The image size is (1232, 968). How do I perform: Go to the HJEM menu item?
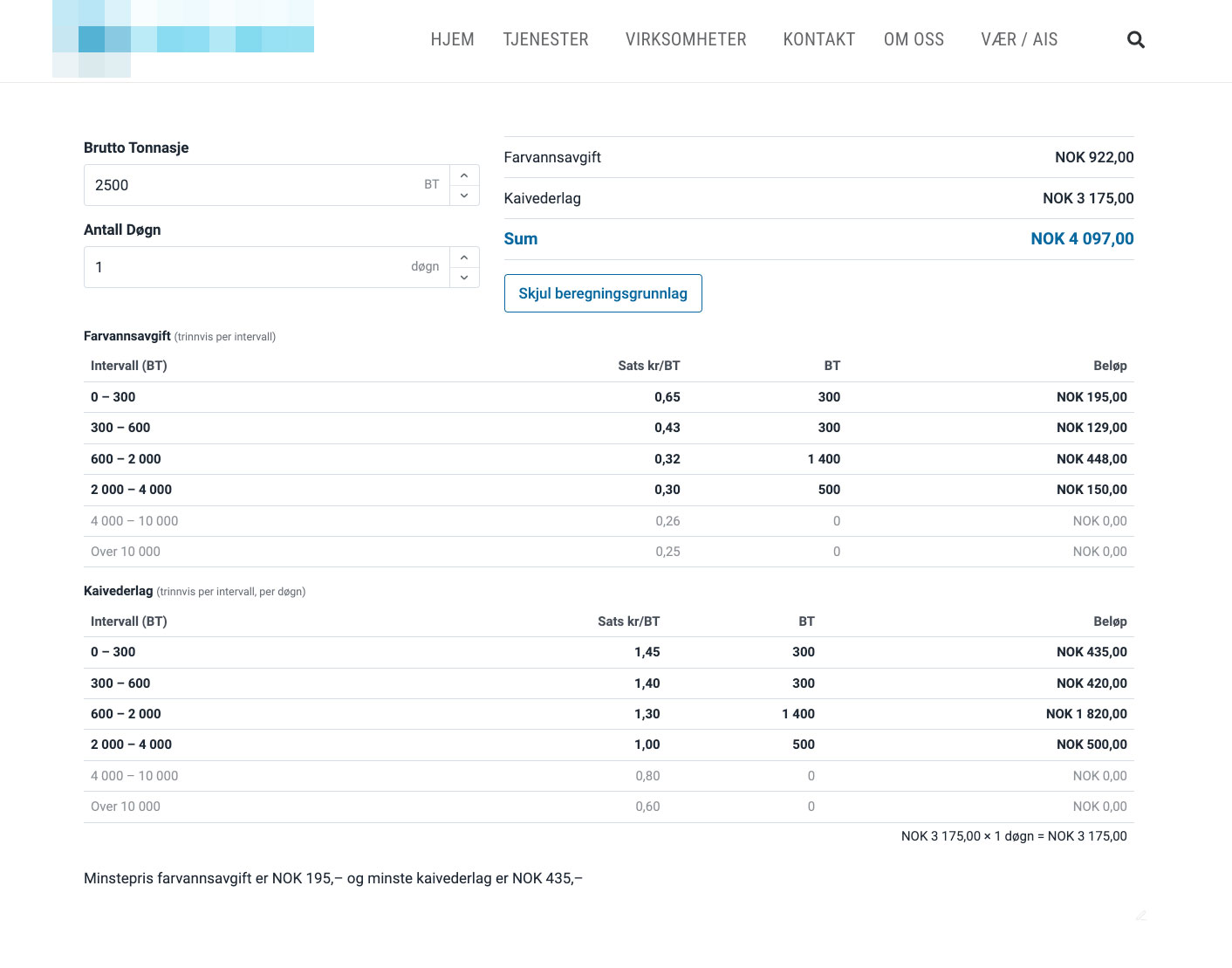(x=452, y=39)
